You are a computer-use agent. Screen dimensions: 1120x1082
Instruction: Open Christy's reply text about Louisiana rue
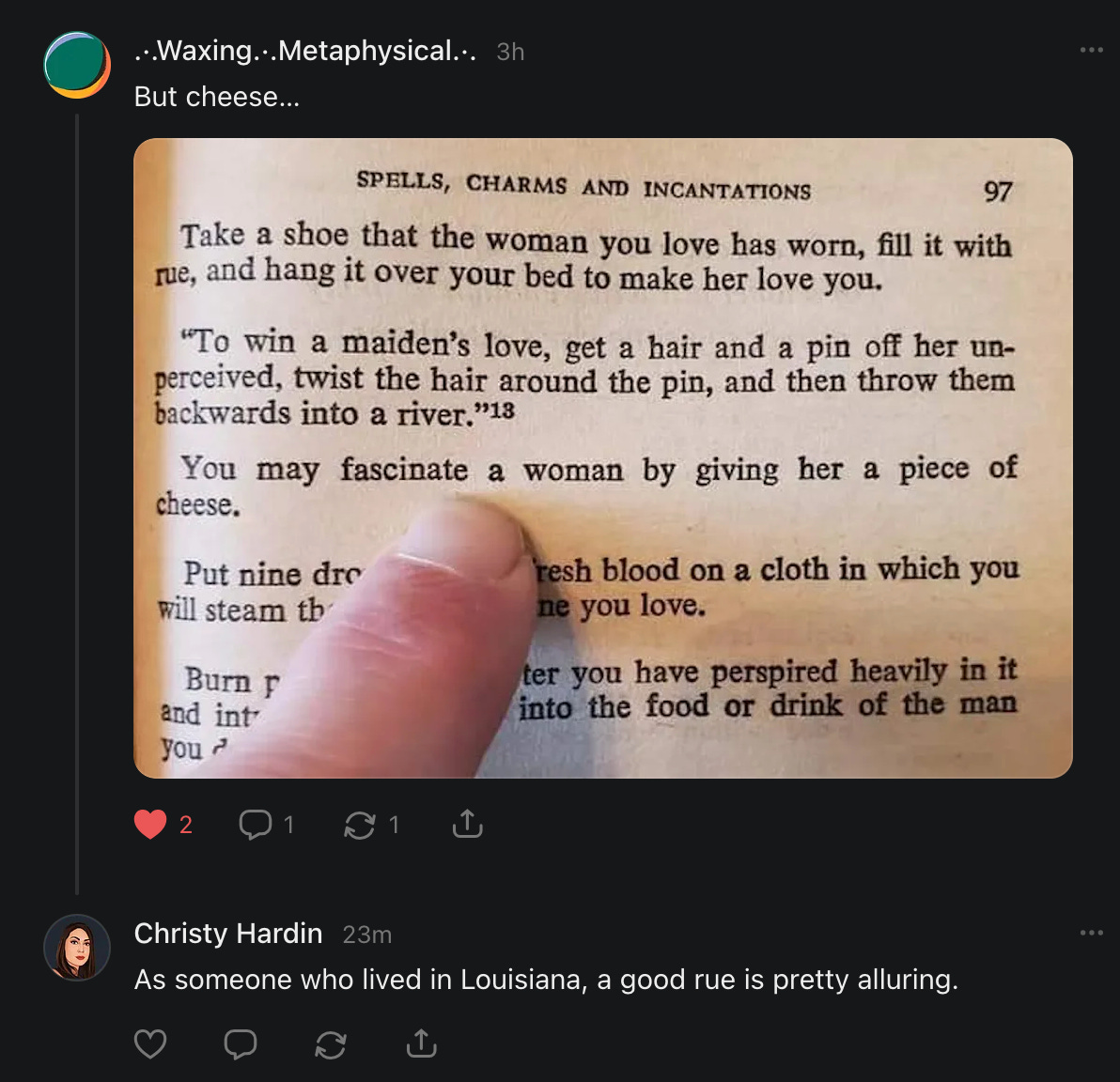click(546, 980)
